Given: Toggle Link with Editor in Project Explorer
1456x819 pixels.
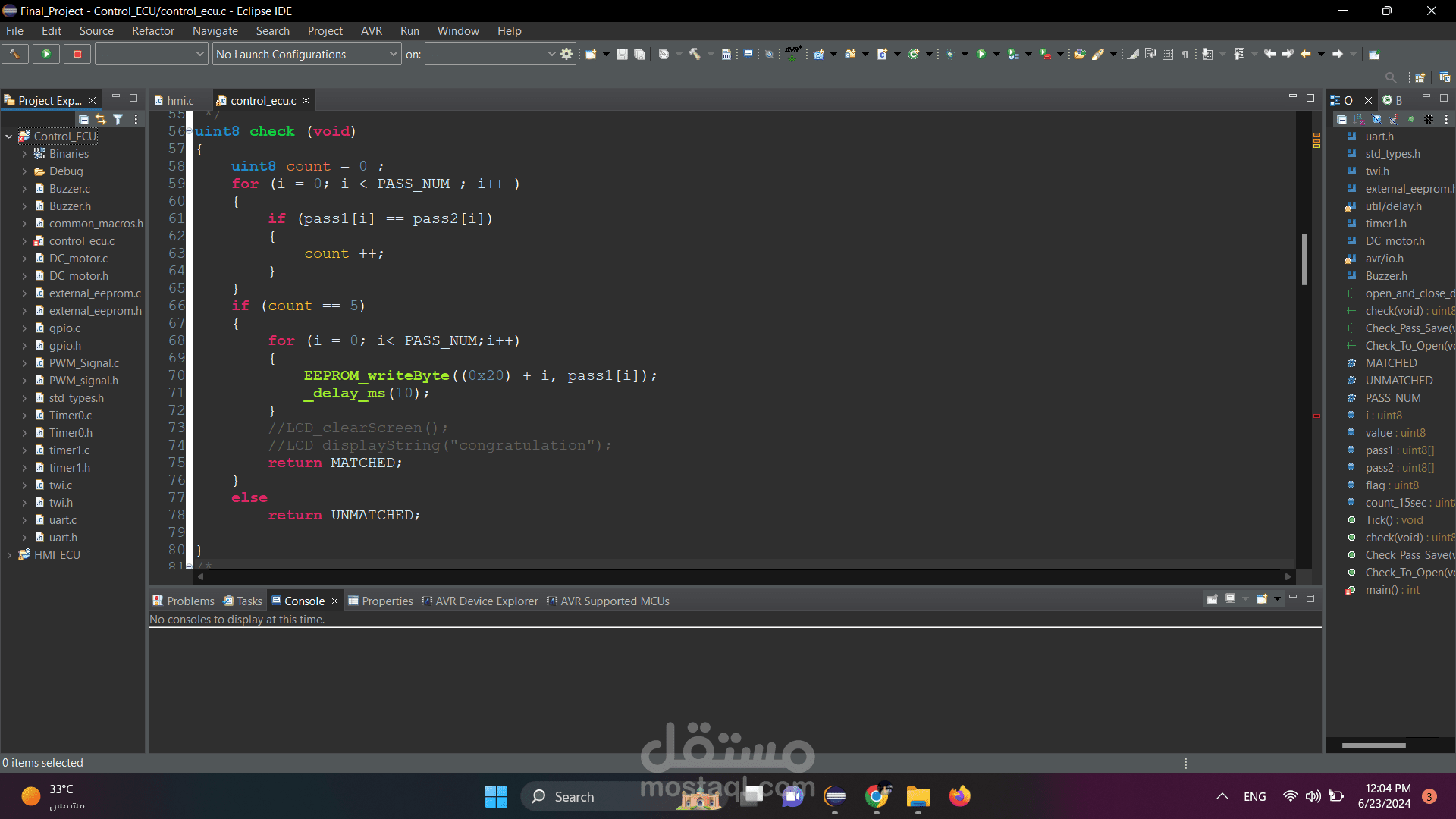Looking at the screenshot, I should click(101, 119).
